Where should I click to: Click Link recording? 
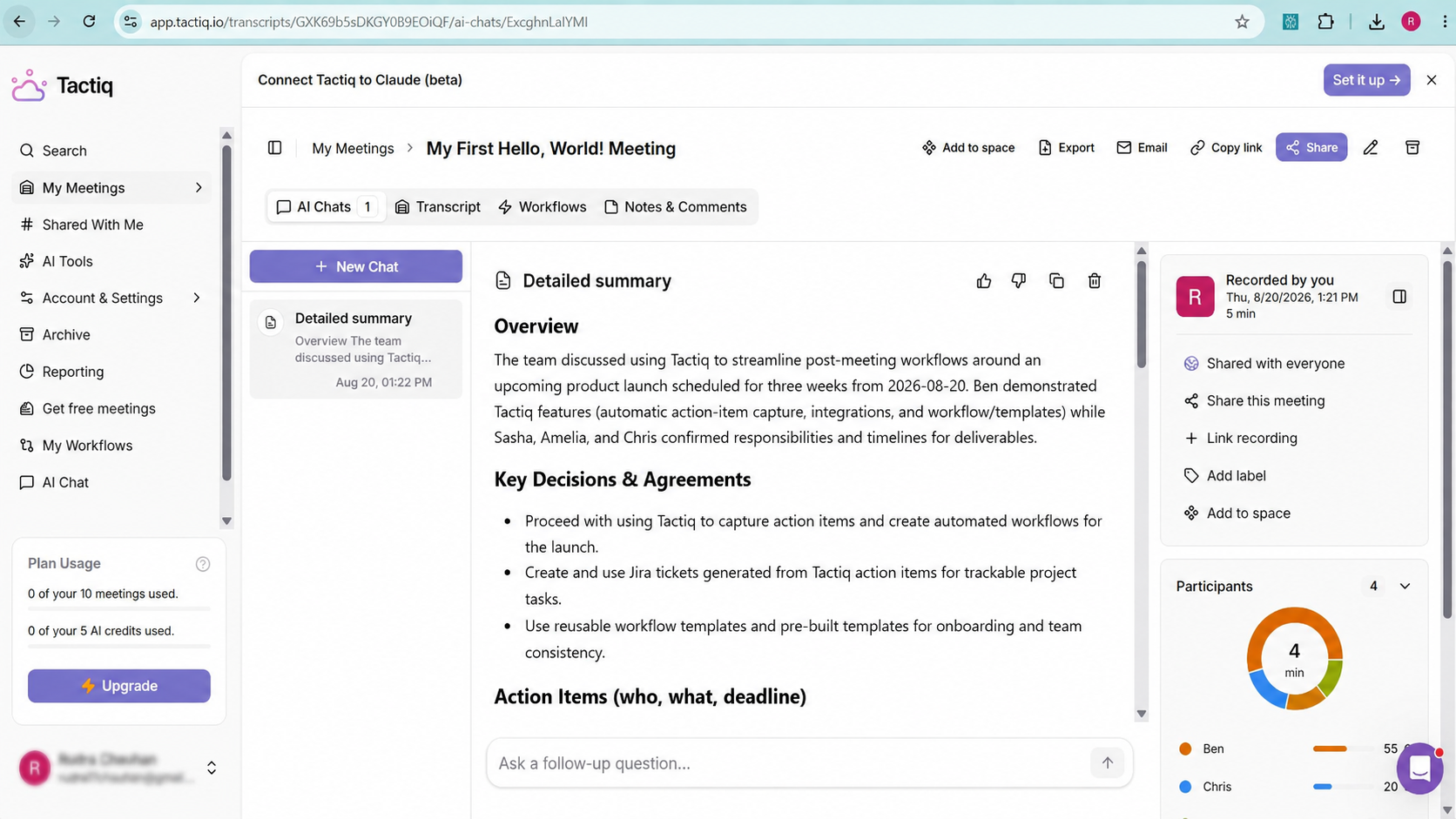[1240, 439]
